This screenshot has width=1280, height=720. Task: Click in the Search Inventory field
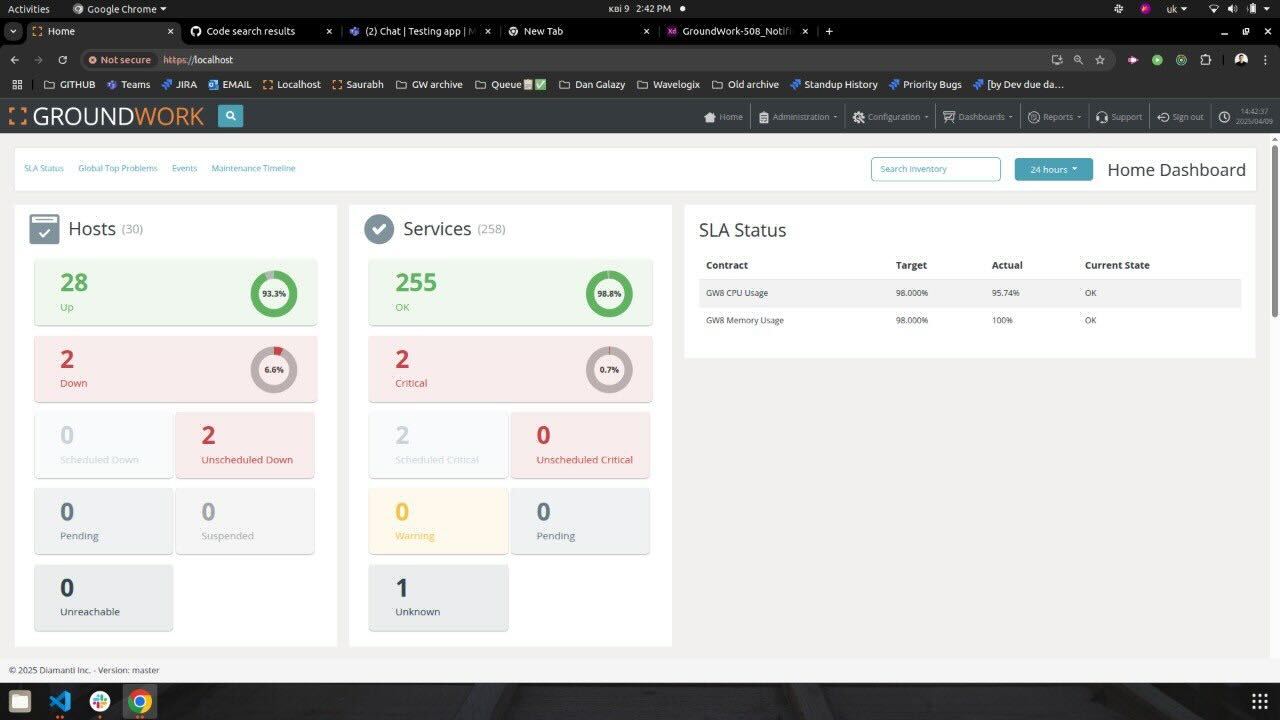pos(935,169)
